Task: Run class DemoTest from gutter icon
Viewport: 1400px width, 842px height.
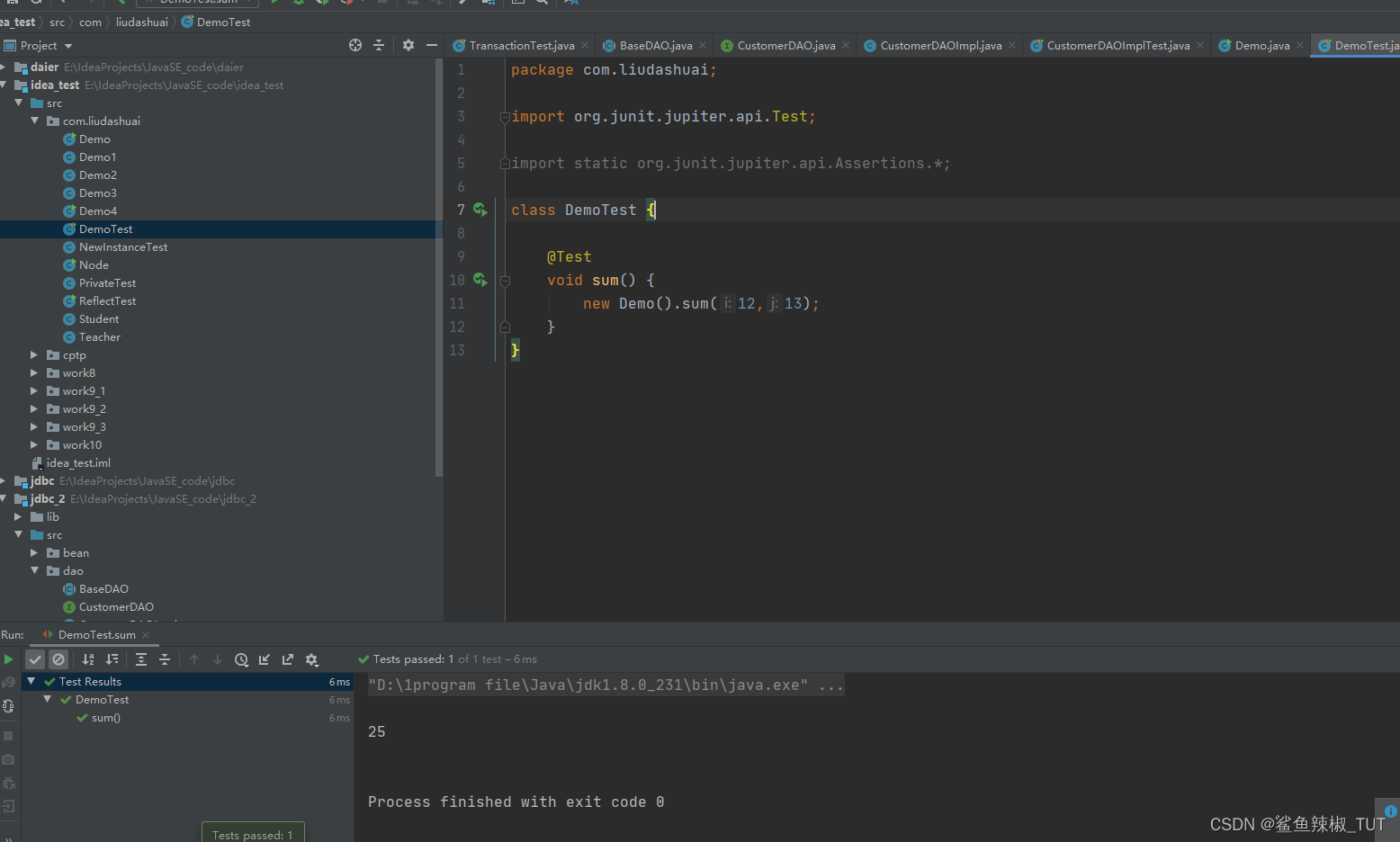Action: pos(480,210)
